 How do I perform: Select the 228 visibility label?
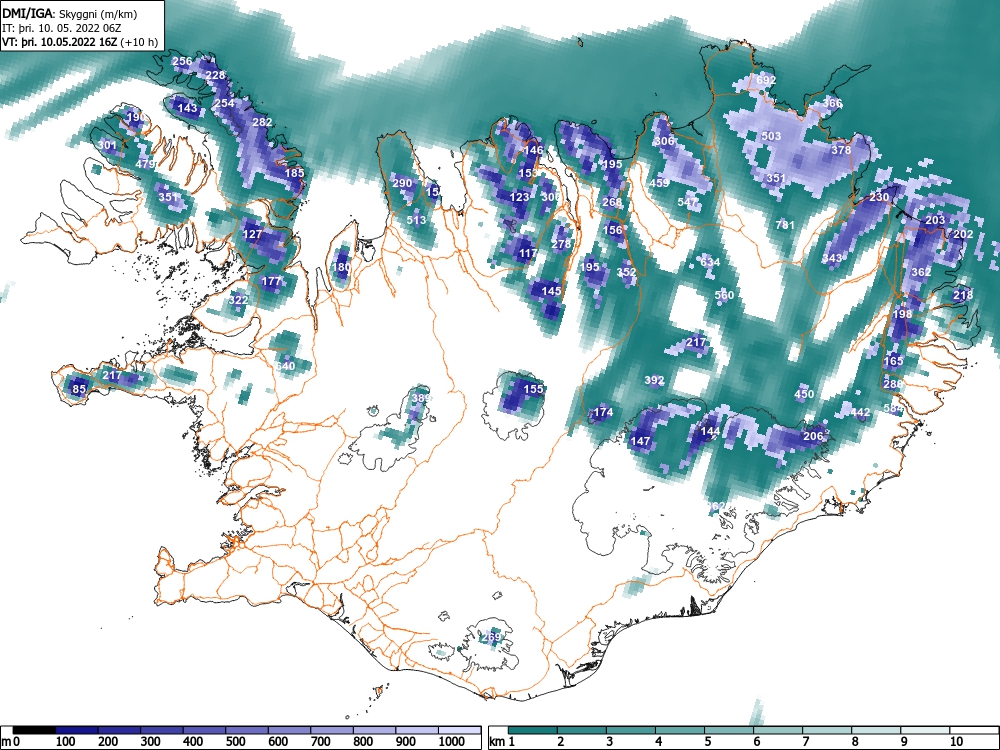point(216,75)
